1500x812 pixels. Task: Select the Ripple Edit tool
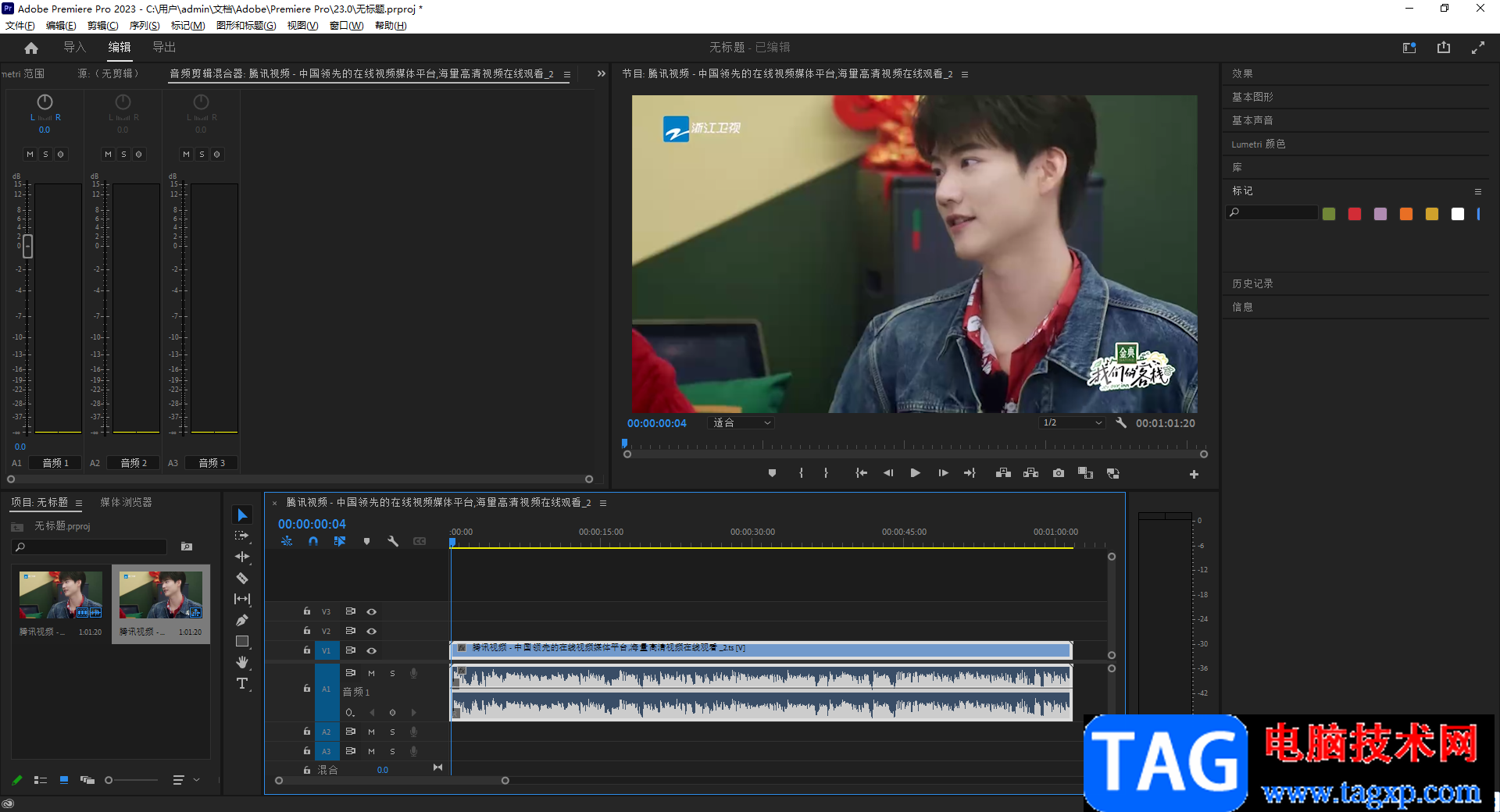242,557
